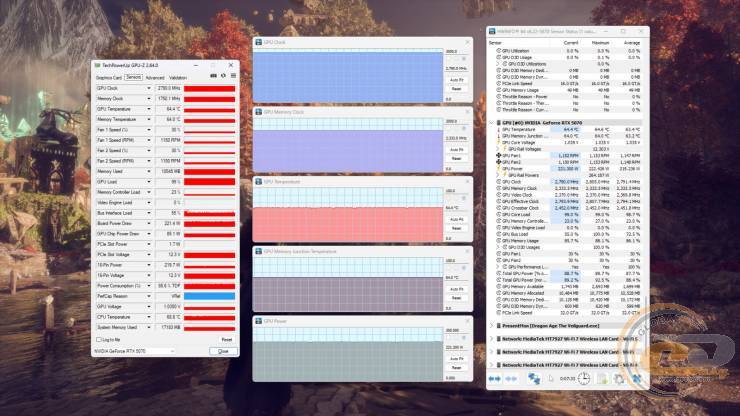This screenshot has height=416, width=740.
Task: Click Auto Fit in GPU Temperature graph
Action: coord(456,220)
